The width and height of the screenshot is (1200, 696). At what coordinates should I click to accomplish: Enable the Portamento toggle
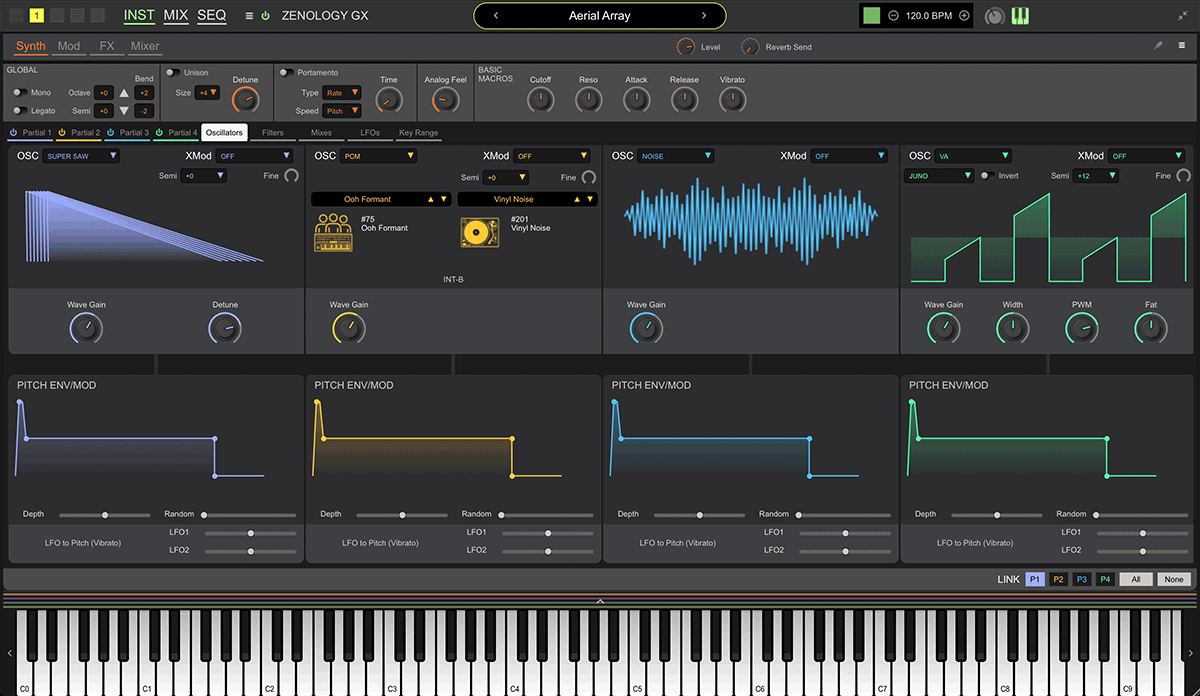[x=286, y=73]
